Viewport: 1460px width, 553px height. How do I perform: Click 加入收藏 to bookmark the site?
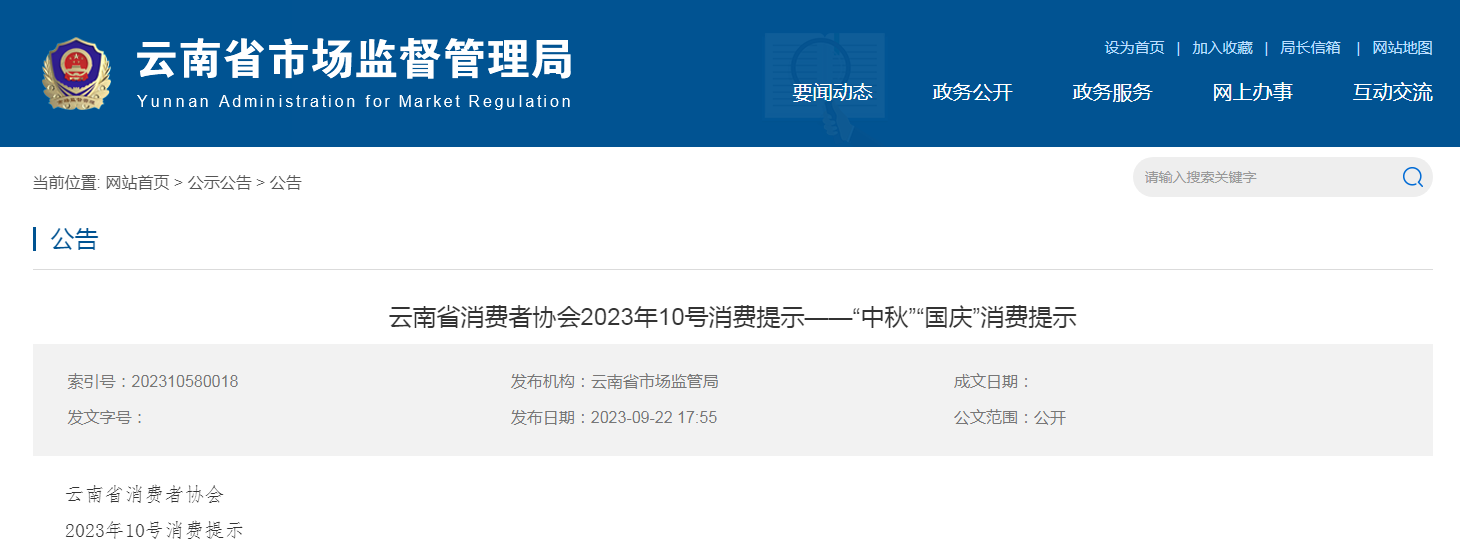[1222, 48]
